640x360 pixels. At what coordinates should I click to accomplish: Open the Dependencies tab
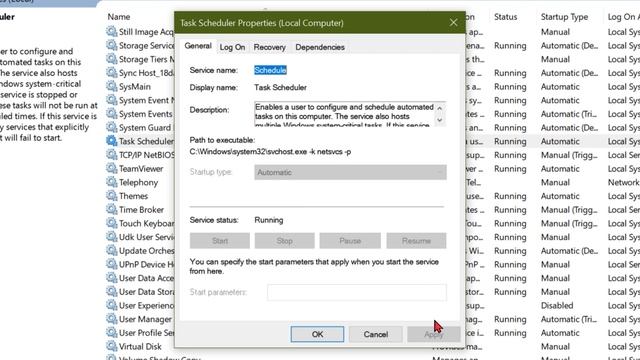click(320, 47)
